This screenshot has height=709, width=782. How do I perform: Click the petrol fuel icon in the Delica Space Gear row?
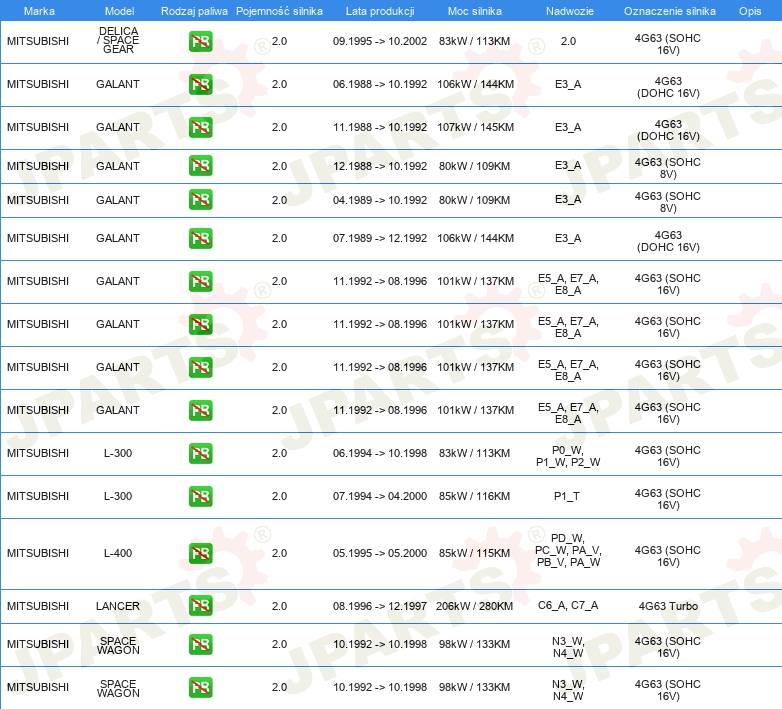[200, 42]
